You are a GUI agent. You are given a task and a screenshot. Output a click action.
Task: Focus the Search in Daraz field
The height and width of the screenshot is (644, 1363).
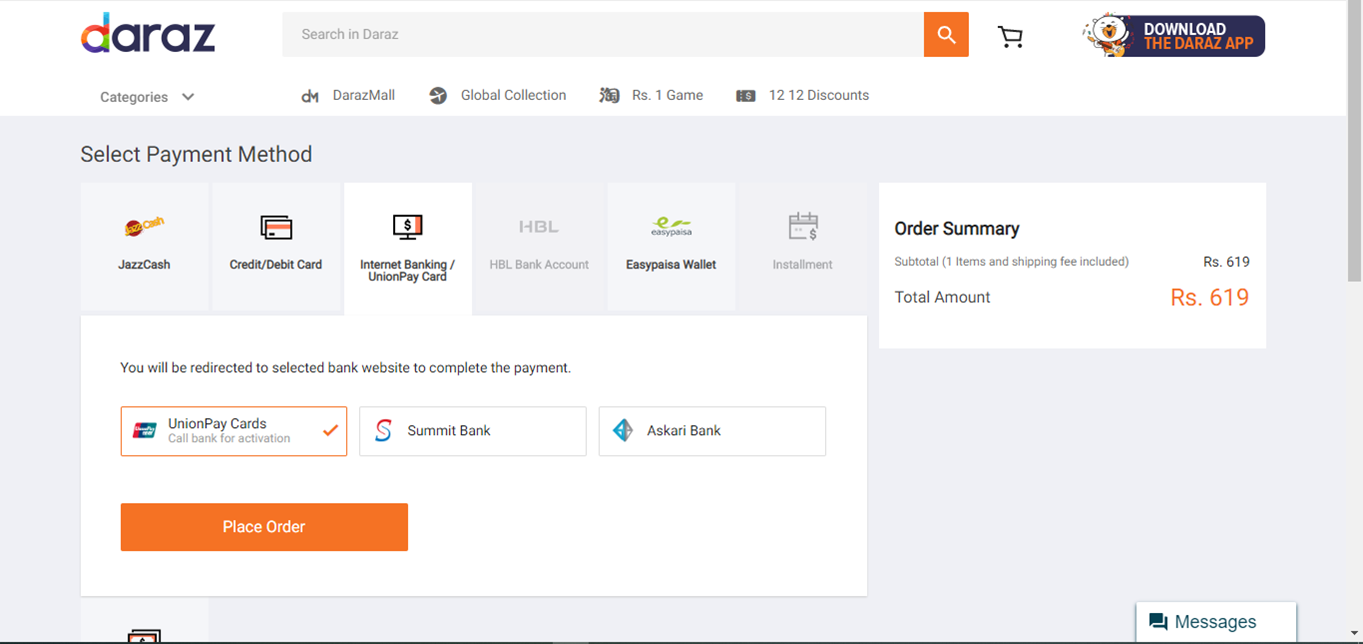[x=603, y=35]
